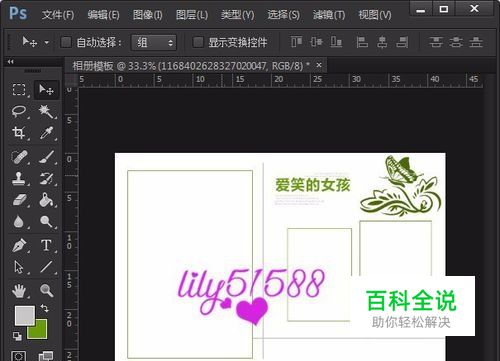Select the Pen tool

19,246
